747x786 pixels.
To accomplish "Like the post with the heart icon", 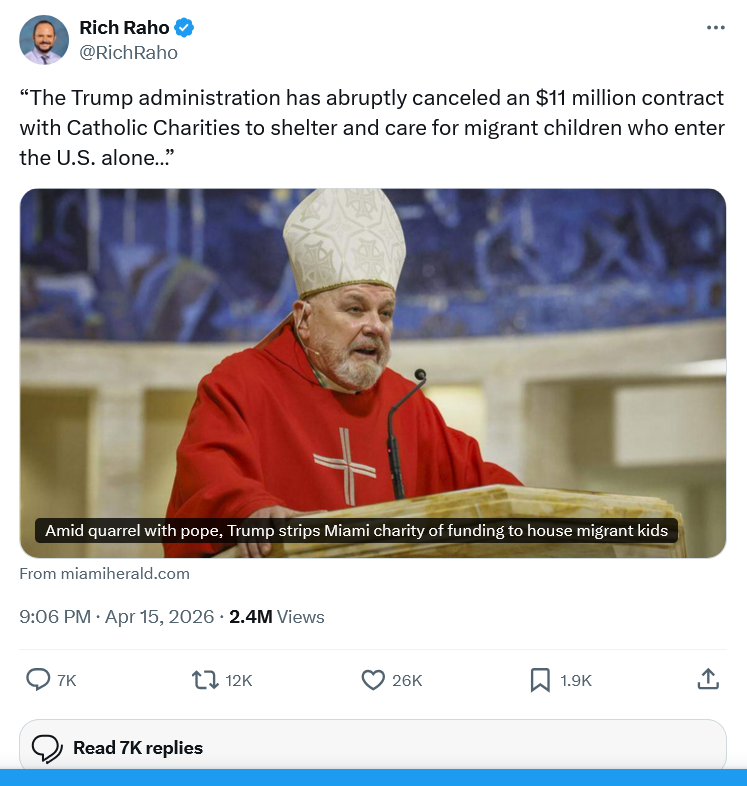I will coord(373,680).
